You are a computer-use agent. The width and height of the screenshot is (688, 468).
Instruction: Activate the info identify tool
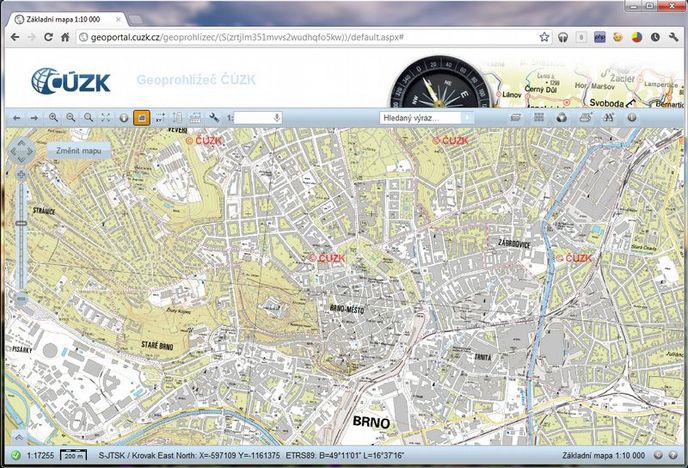124,118
